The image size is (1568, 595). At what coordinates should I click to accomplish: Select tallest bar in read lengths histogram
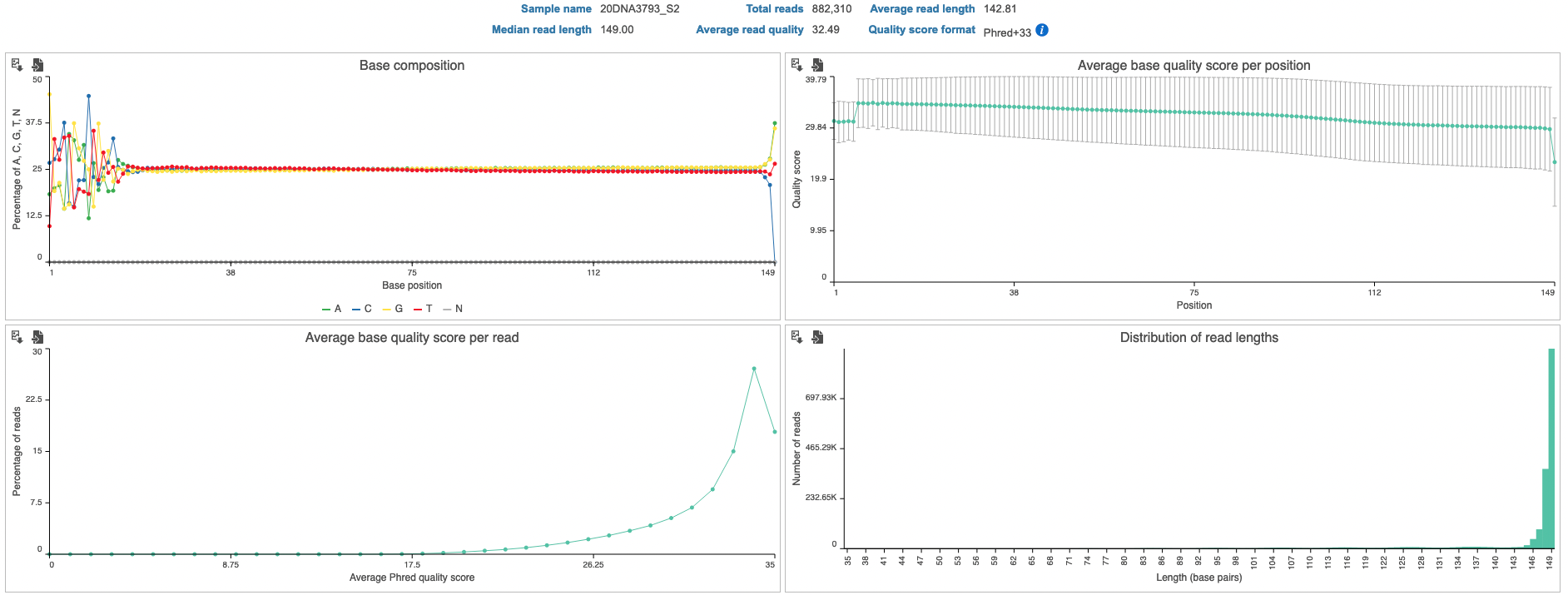pos(1551,449)
